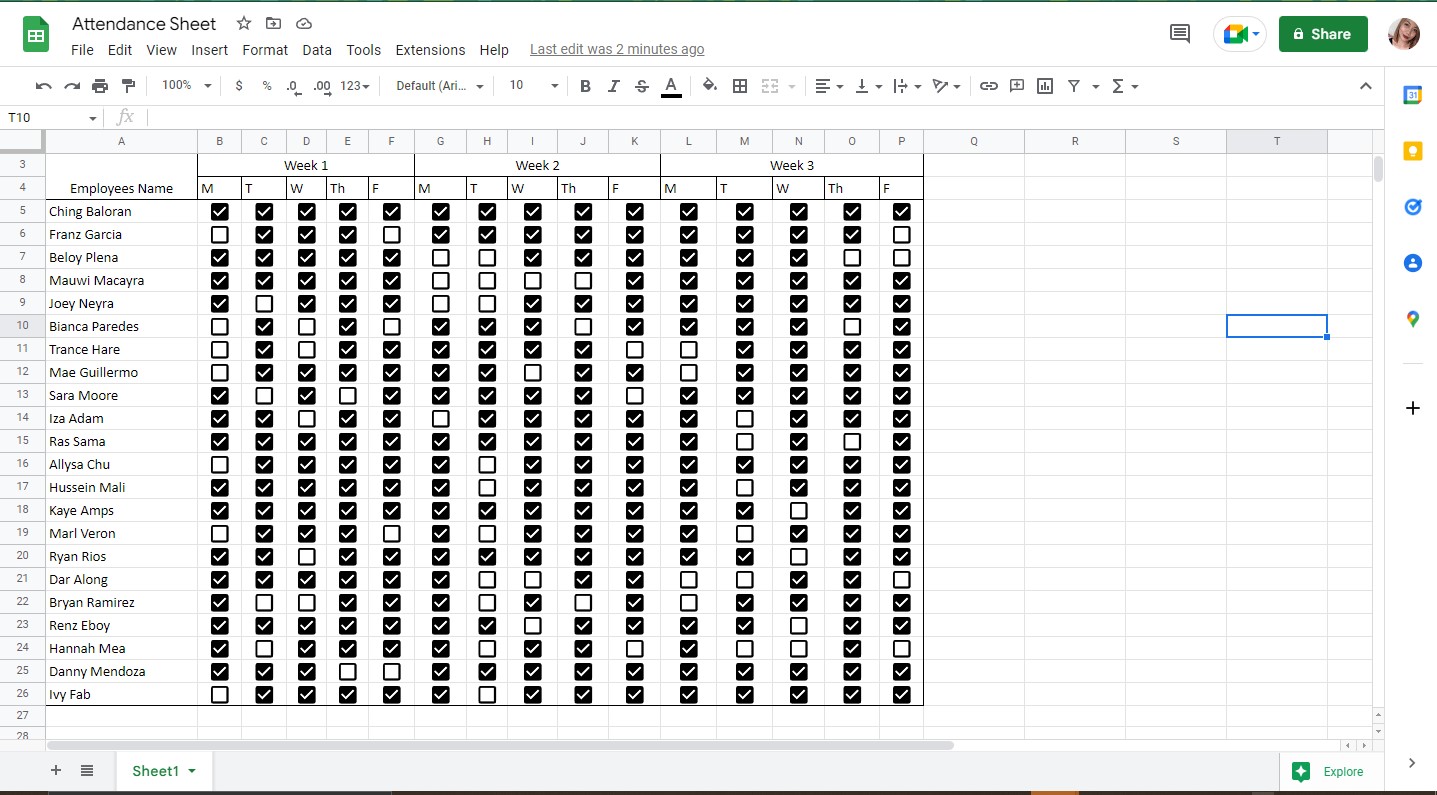The width and height of the screenshot is (1437, 795).
Task: Toggle bold formatting
Action: (585, 86)
